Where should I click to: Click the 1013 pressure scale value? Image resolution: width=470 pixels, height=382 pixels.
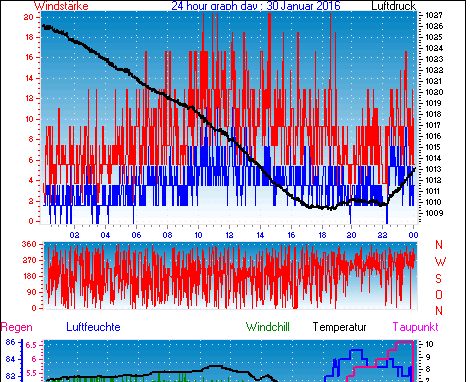click(x=434, y=169)
